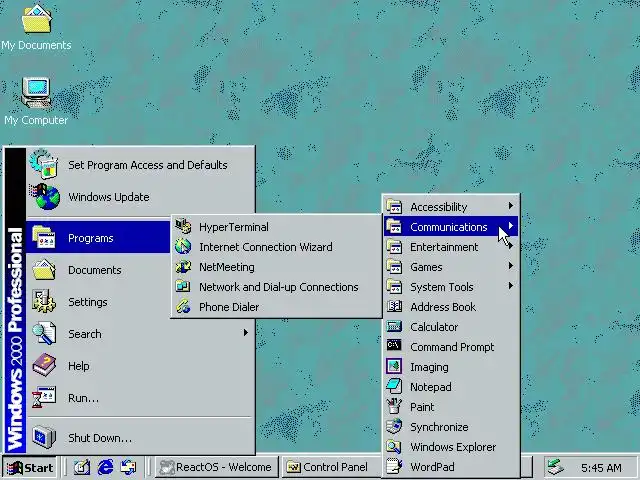Select the Accessibility menu item
Screen dimensions: 640x480
[x=451, y=207]
